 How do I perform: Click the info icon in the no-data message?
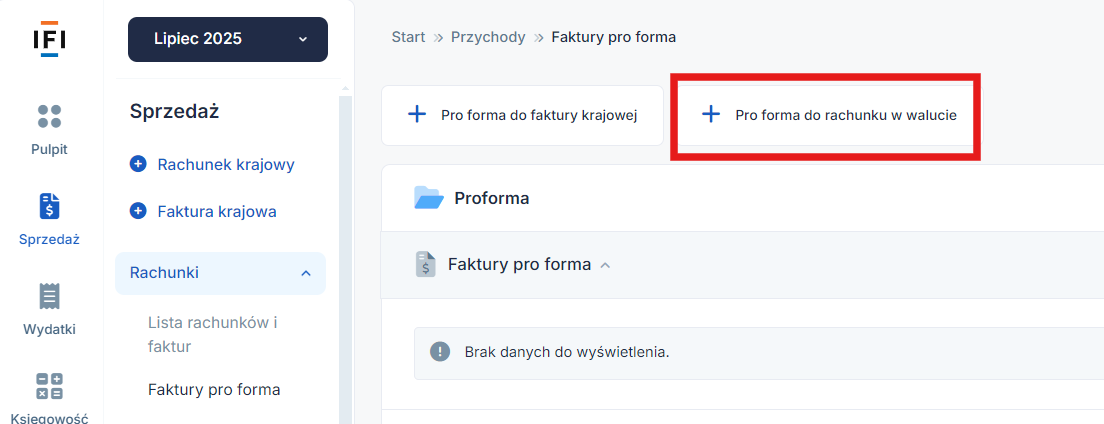pyautogui.click(x=440, y=351)
